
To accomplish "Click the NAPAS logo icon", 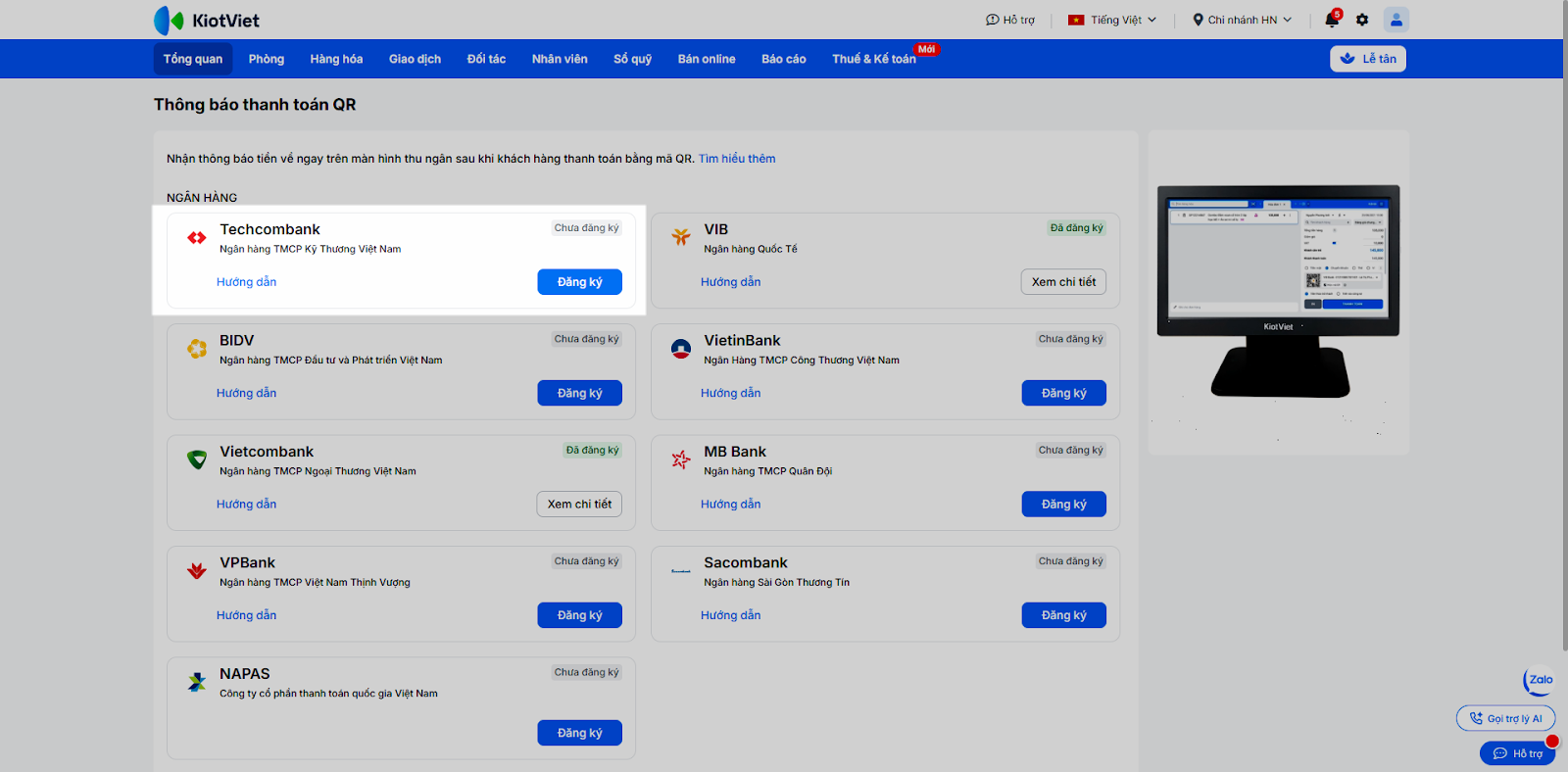I will 197,682.
